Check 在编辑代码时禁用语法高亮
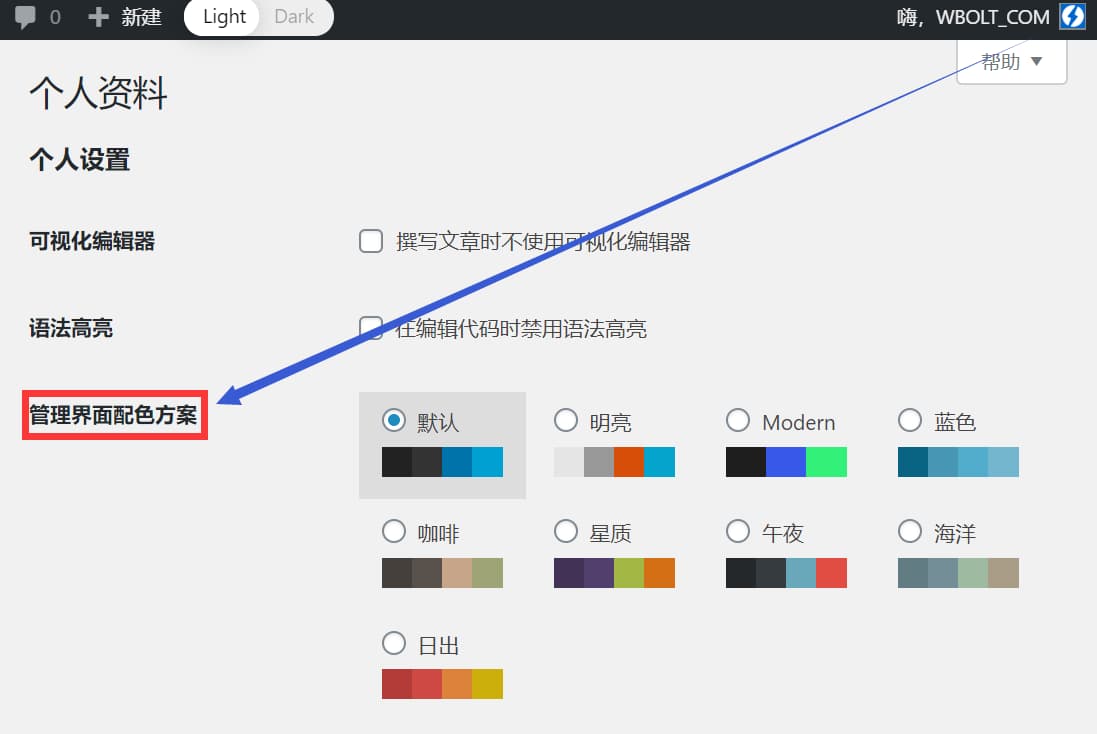 point(370,327)
